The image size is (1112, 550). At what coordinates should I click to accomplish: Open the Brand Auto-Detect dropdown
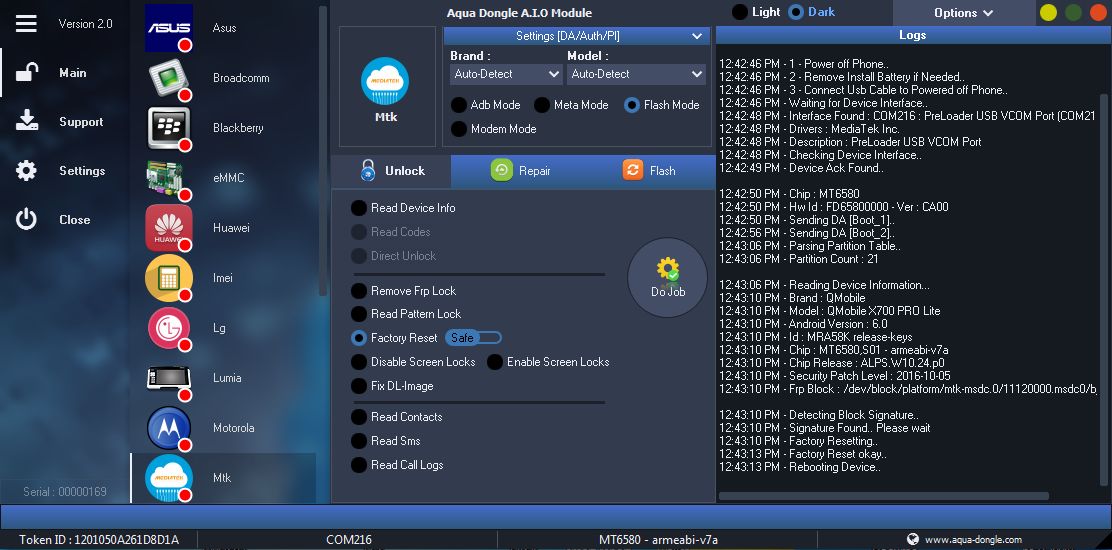[506, 74]
